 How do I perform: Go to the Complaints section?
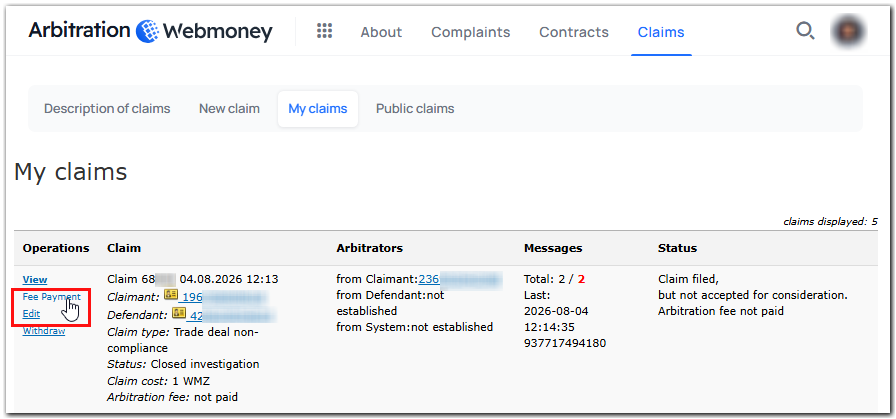470,32
